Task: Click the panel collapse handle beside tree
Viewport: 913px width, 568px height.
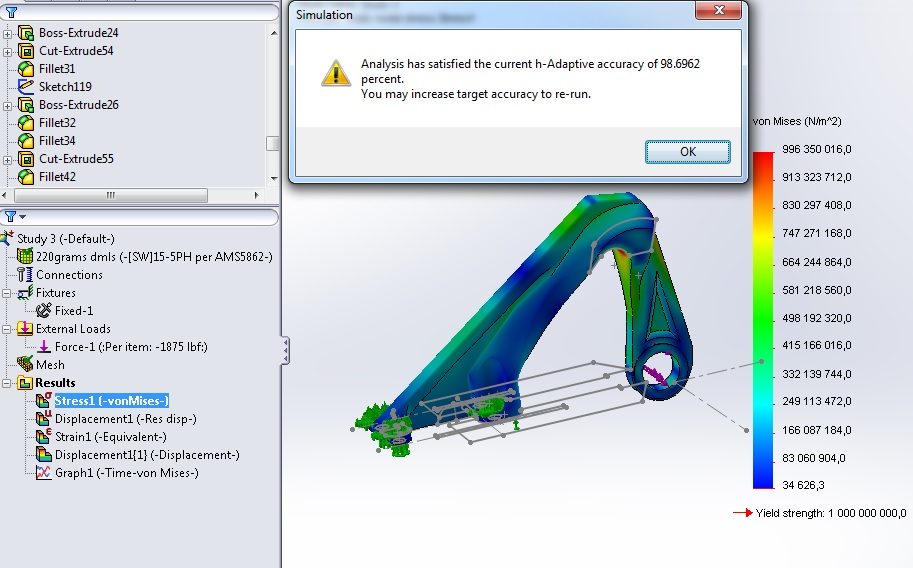Action: tap(285, 350)
